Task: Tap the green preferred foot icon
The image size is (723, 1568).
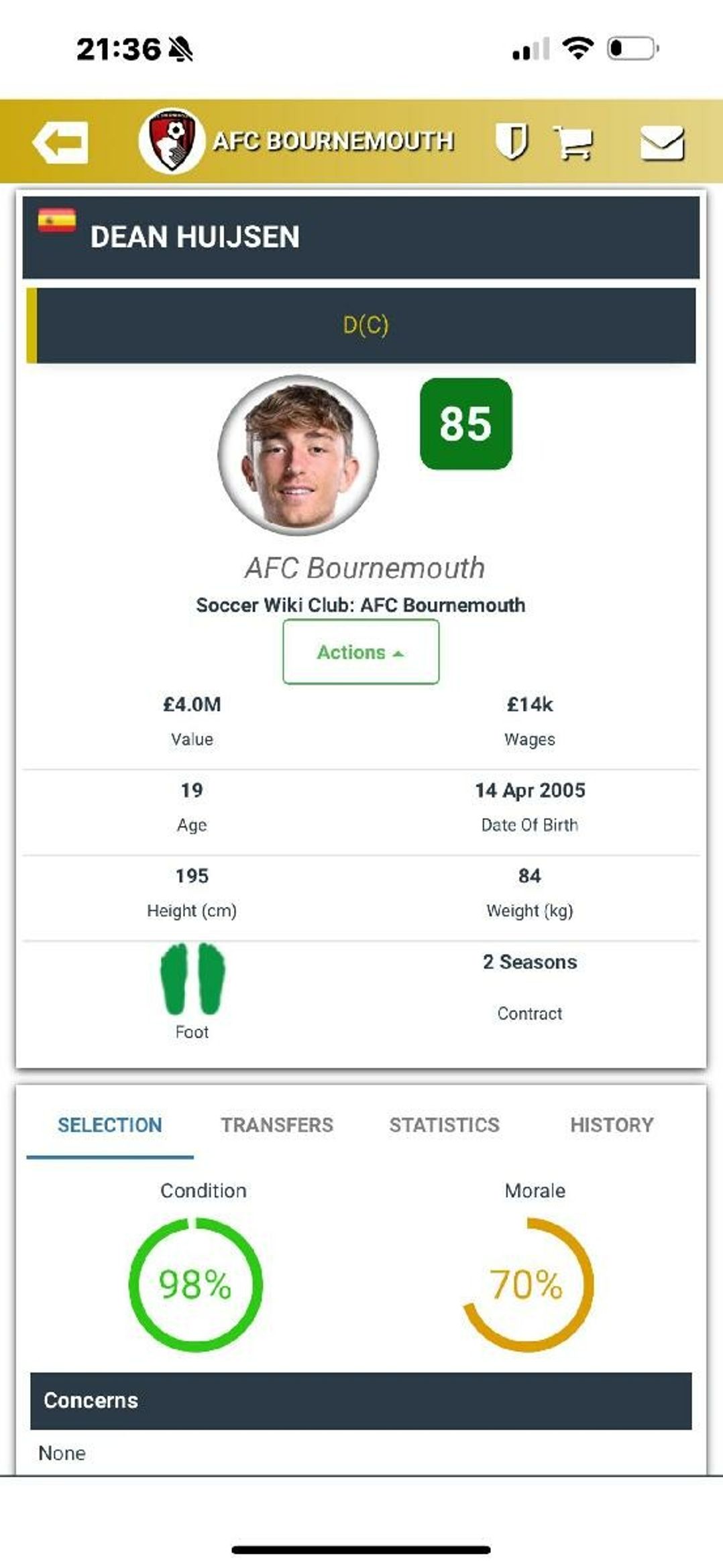Action: point(192,979)
